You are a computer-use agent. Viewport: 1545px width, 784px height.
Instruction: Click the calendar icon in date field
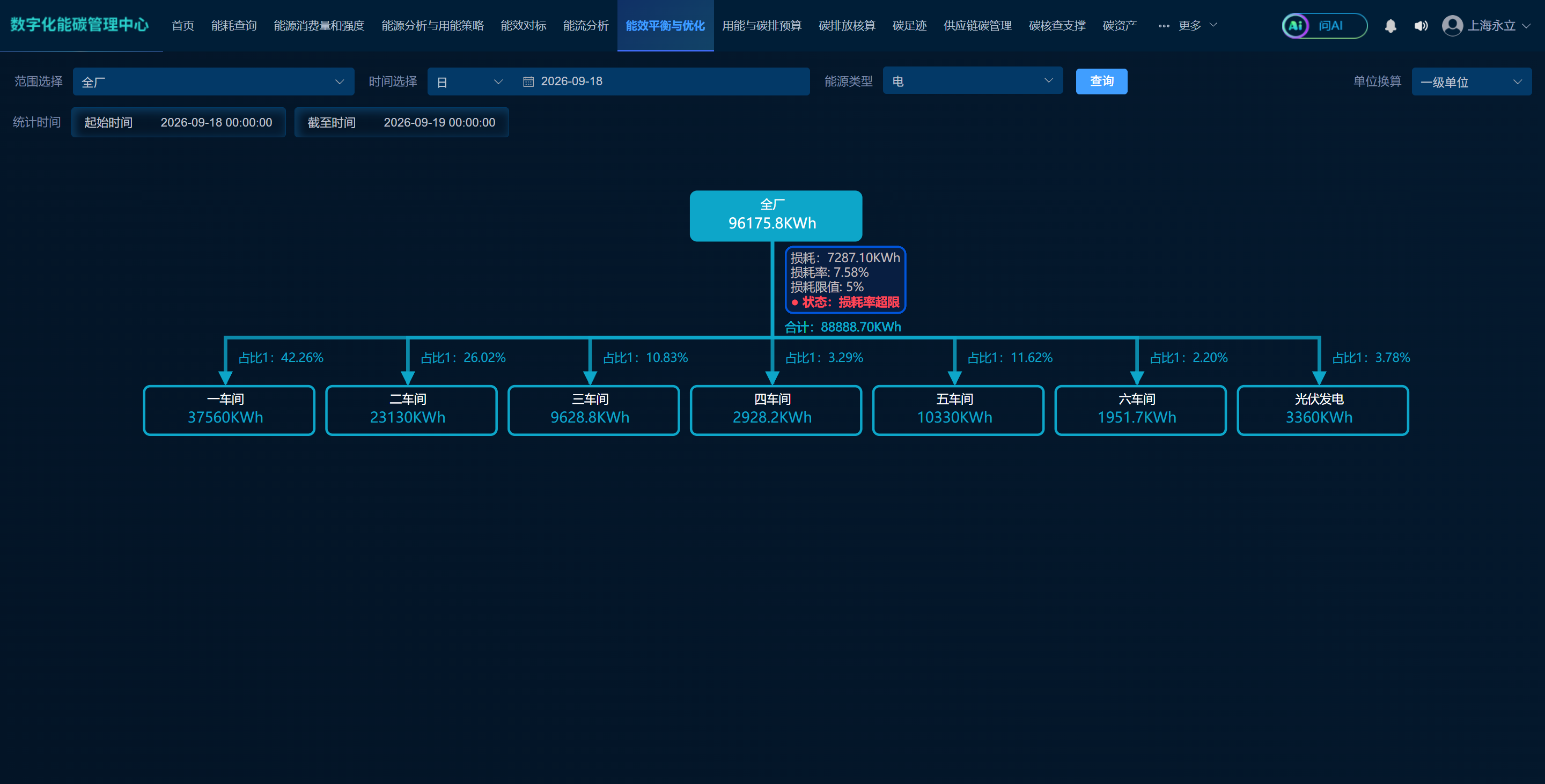pos(528,82)
